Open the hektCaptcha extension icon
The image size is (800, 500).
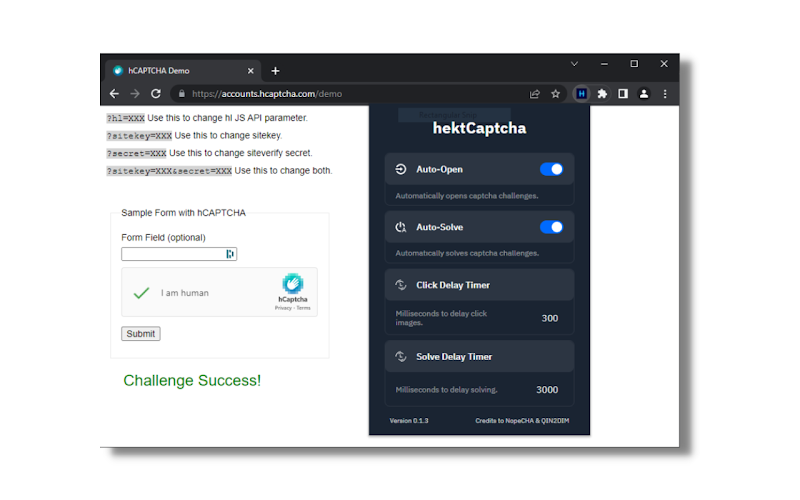point(581,94)
